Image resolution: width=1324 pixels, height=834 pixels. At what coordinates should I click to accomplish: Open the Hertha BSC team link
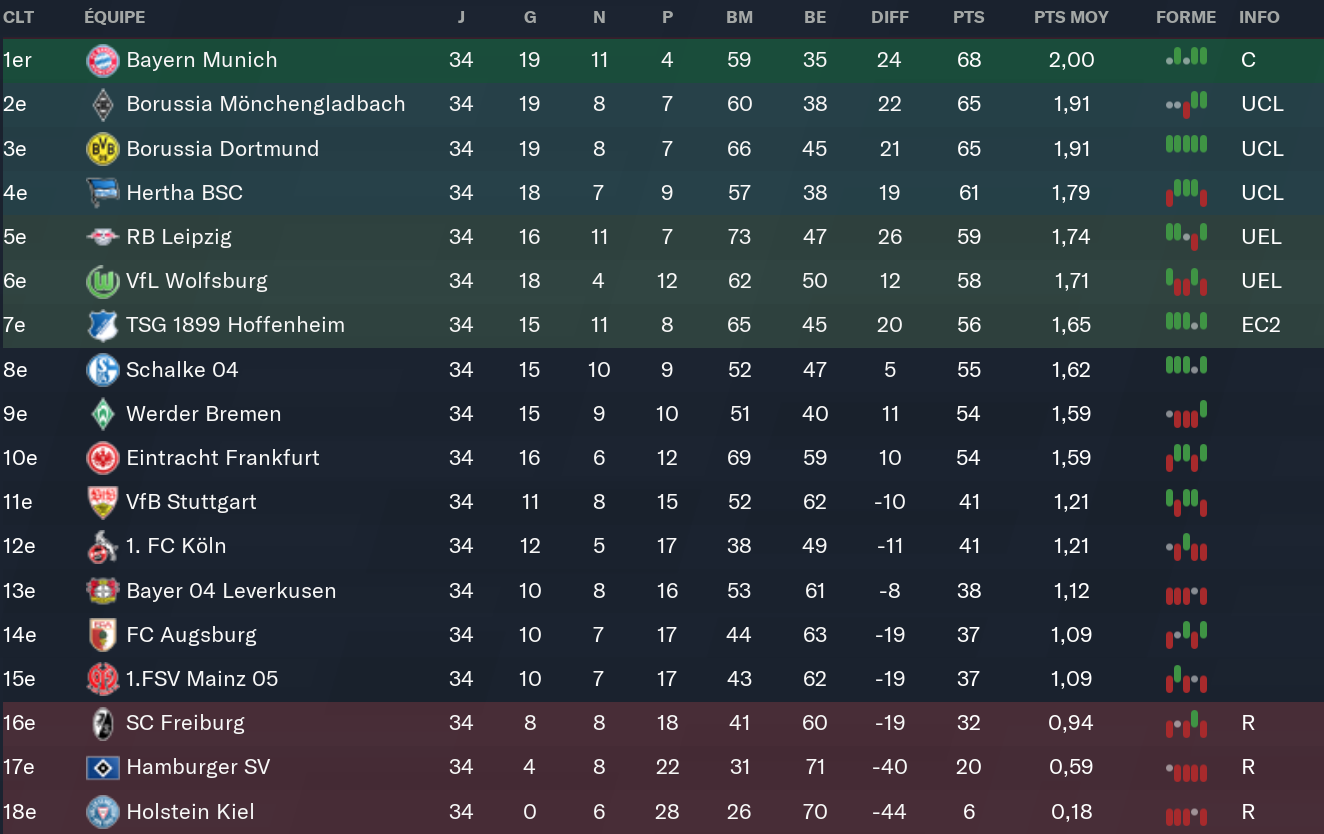[184, 193]
